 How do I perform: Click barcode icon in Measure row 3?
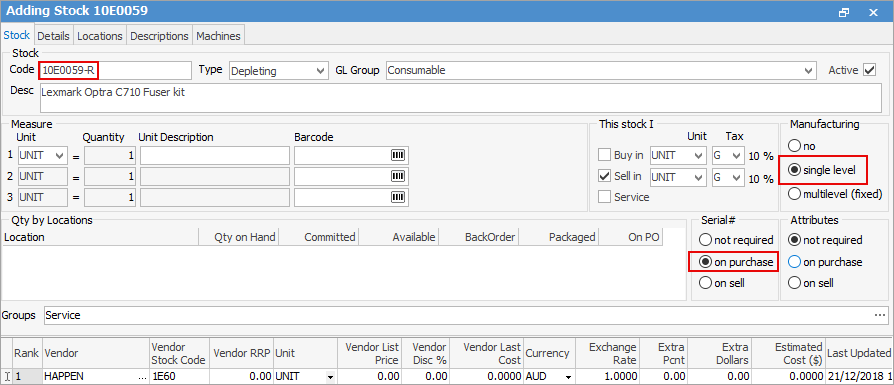click(397, 196)
